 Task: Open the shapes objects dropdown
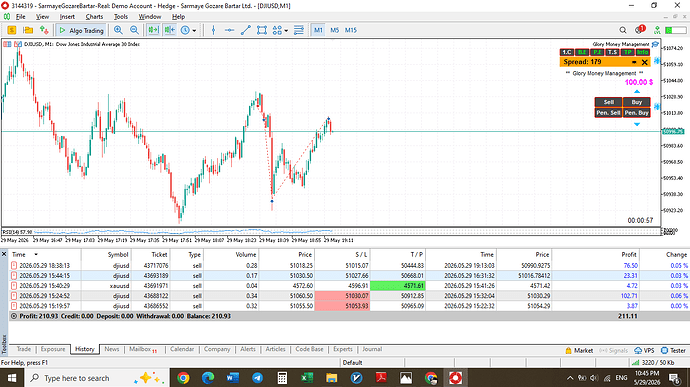coord(286,31)
